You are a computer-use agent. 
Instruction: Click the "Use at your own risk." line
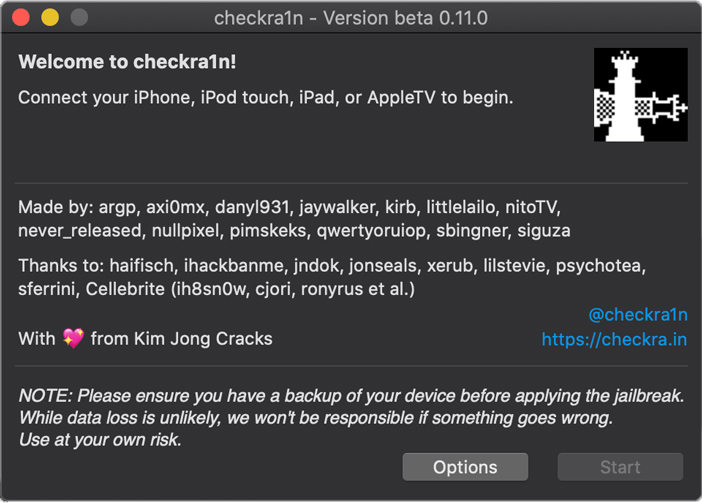tap(100, 440)
